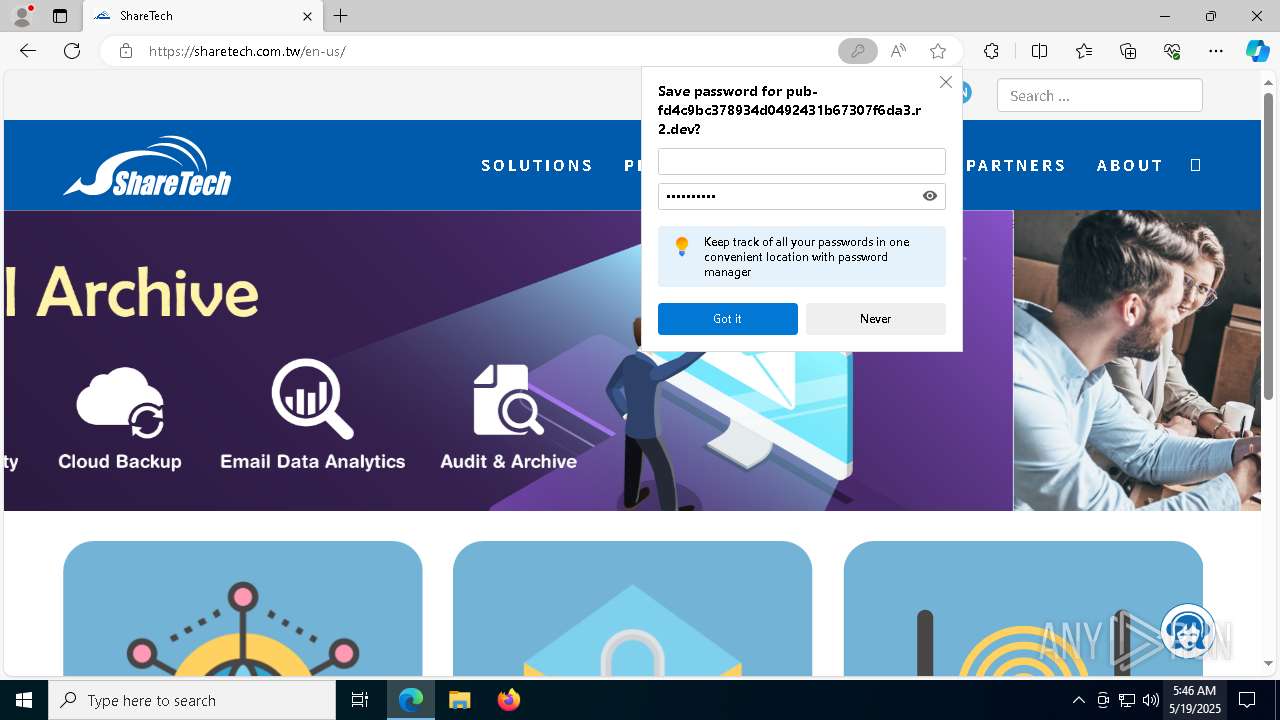
Task: Click the page vertical scrollbar thumb
Action: pyautogui.click(x=1268, y=245)
